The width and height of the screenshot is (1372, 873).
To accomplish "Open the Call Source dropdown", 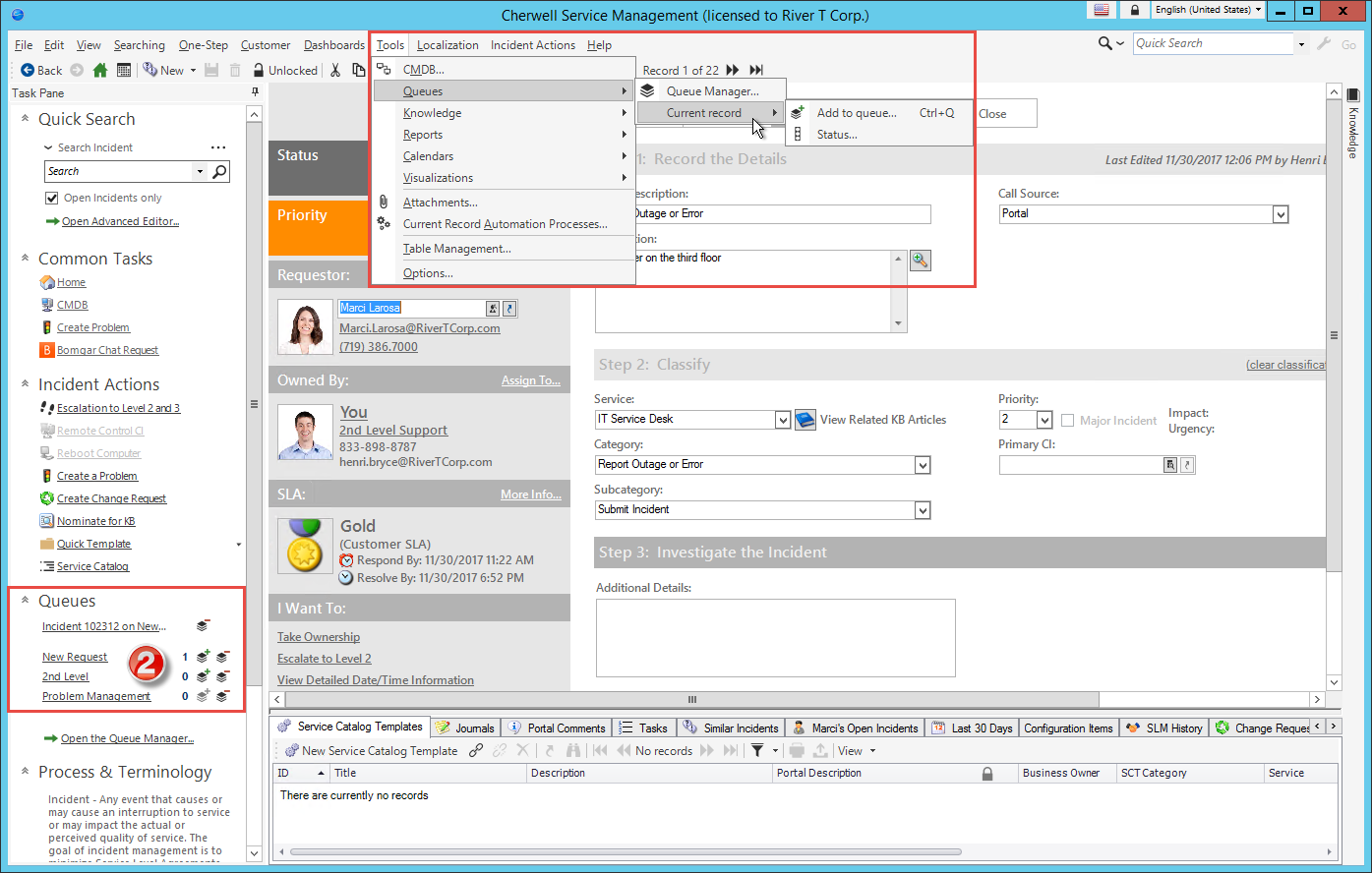I will click(x=1281, y=213).
